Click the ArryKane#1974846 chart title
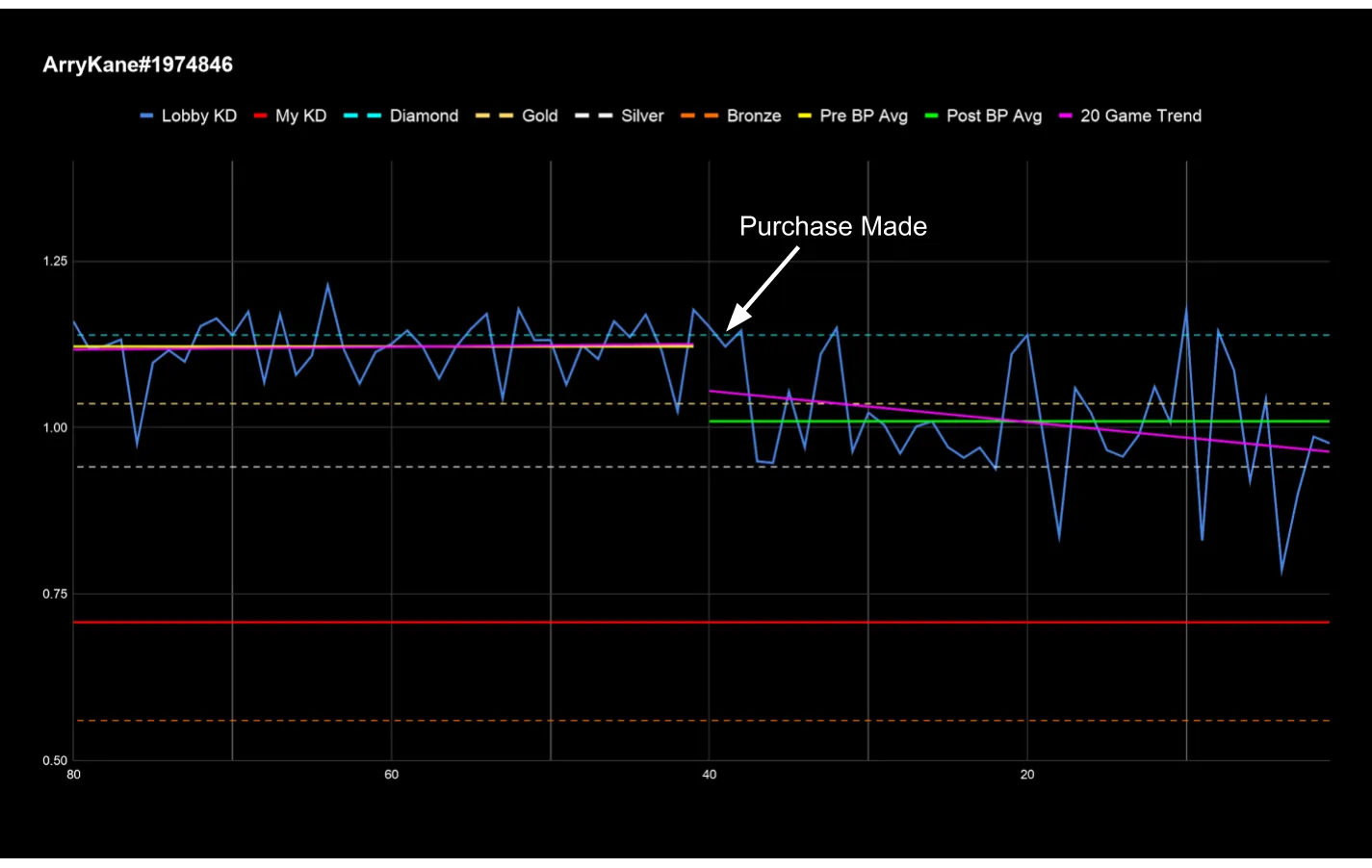This screenshot has height=868, width=1372. (138, 64)
